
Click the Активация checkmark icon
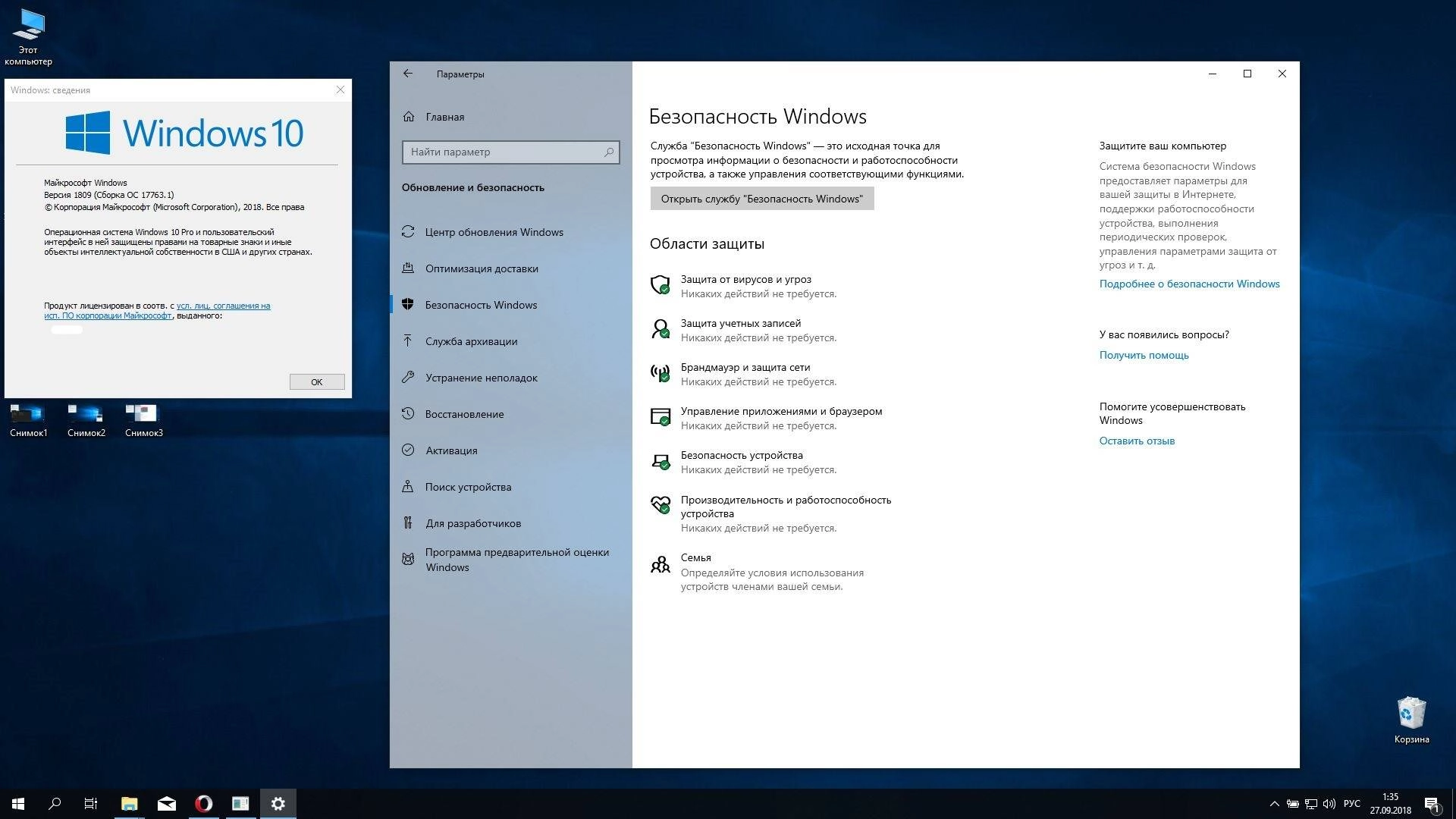click(x=408, y=450)
